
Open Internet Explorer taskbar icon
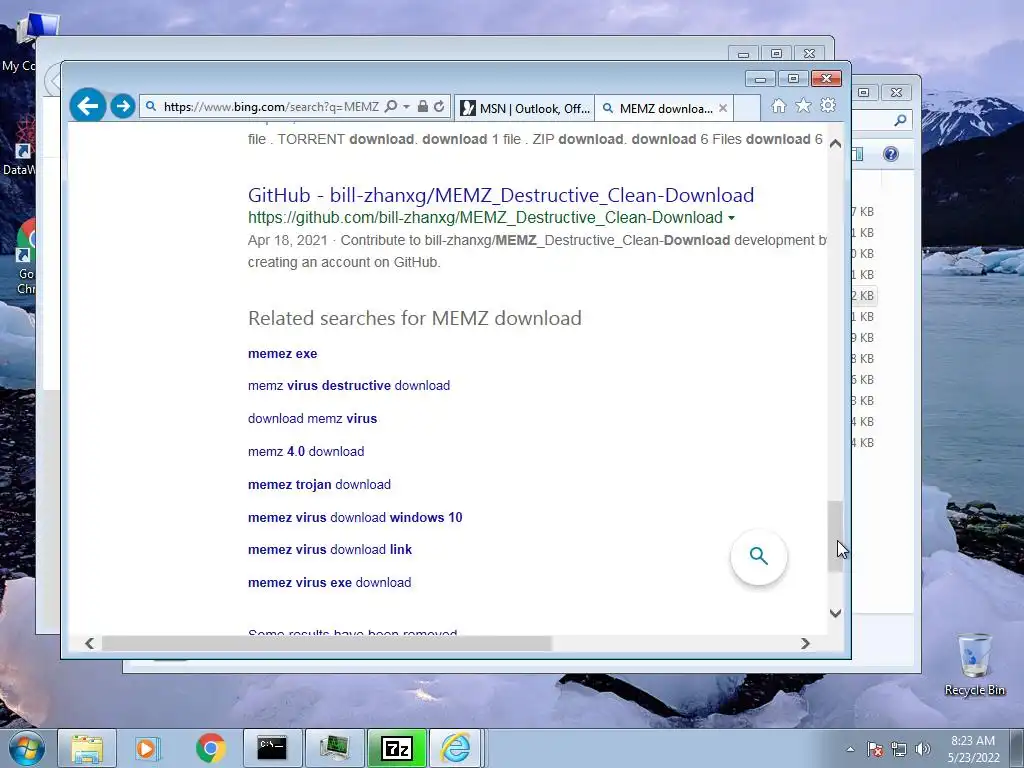(455, 748)
